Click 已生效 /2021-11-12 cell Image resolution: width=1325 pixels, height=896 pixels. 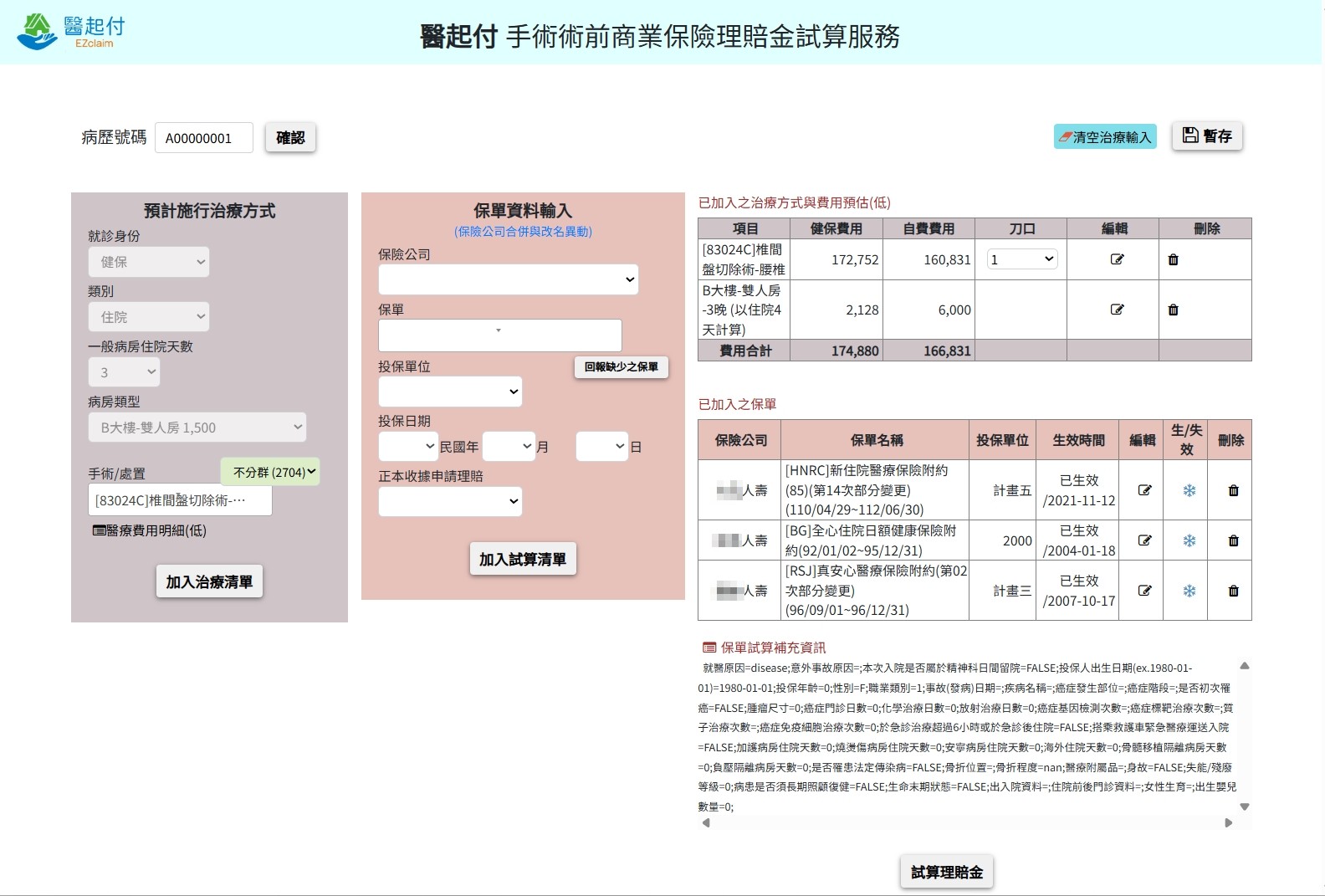1079,490
